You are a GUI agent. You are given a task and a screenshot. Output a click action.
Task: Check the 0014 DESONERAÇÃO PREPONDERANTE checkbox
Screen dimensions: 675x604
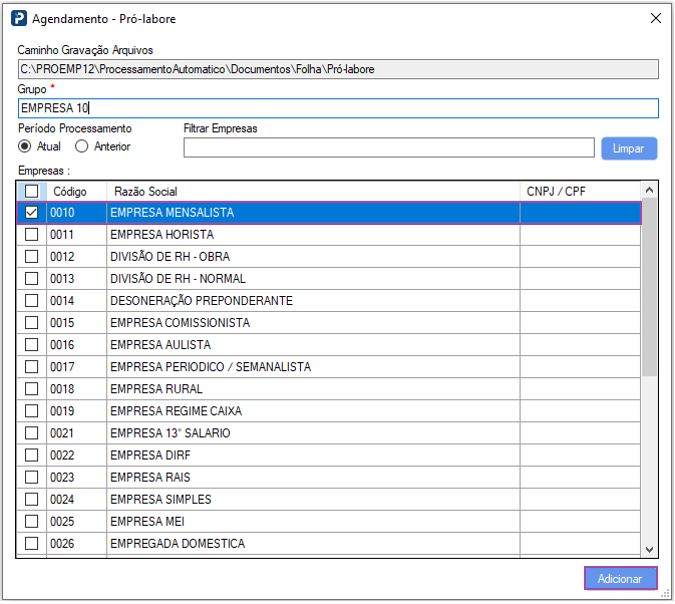point(31,300)
